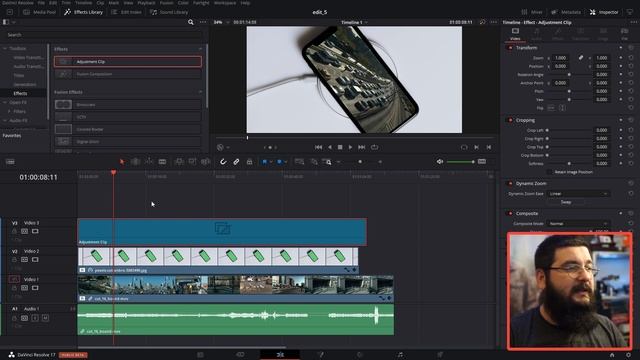Adjust the Rotation Angle slider

569,75
